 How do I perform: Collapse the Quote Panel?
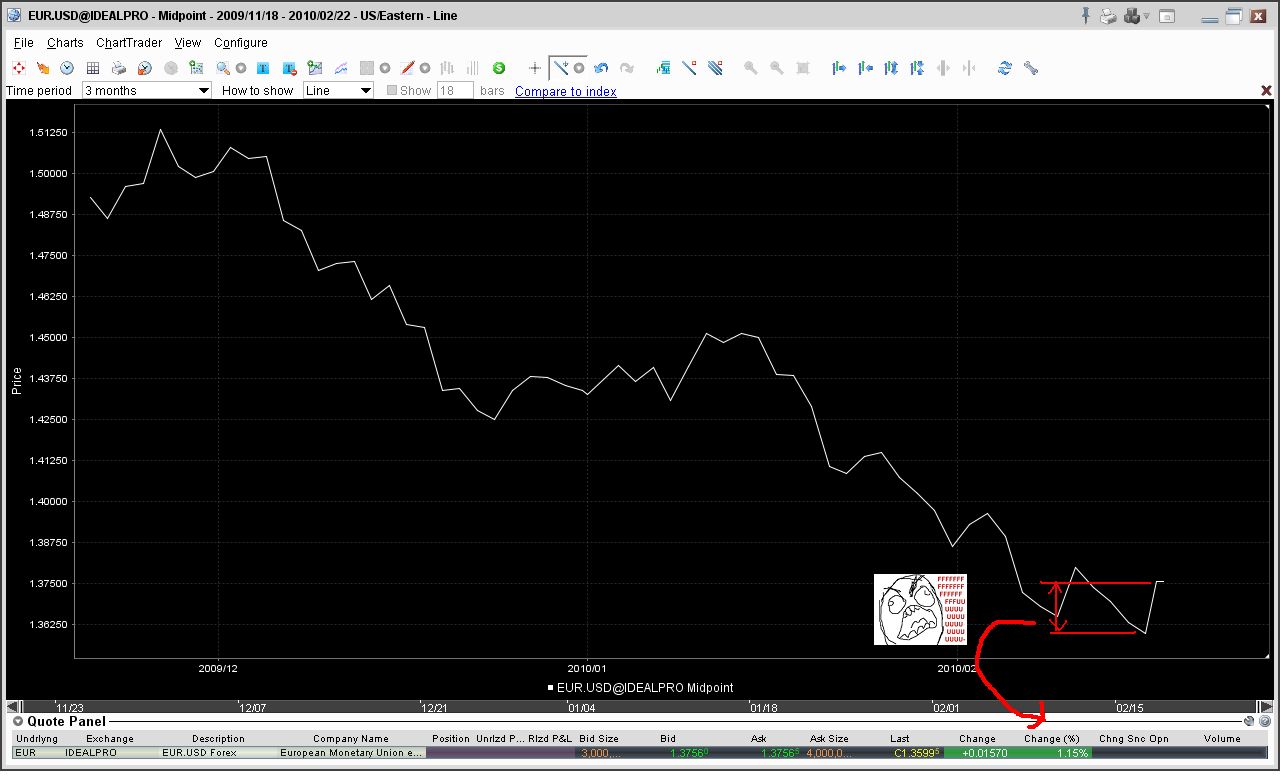(18, 721)
